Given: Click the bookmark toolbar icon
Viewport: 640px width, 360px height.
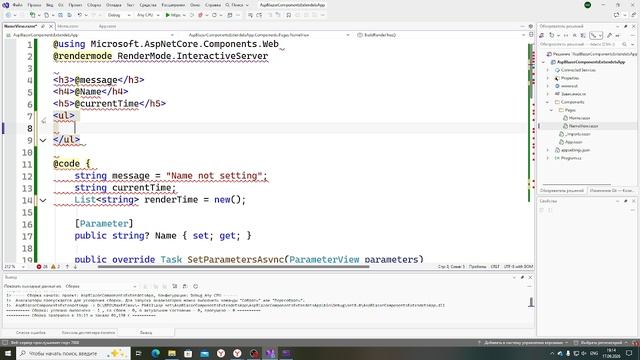Looking at the screenshot, I should 289,15.
